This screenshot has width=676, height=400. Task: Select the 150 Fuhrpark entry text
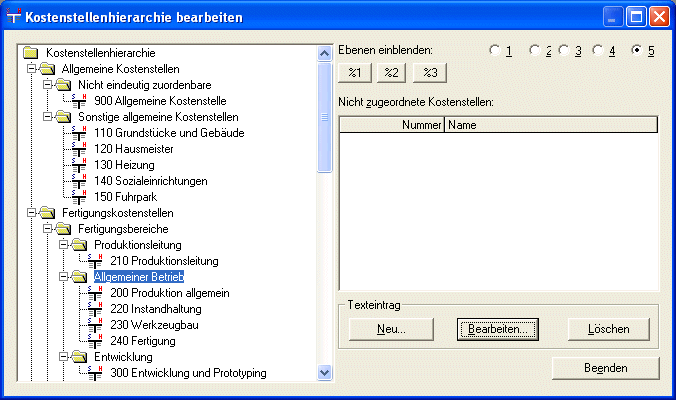click(125, 197)
